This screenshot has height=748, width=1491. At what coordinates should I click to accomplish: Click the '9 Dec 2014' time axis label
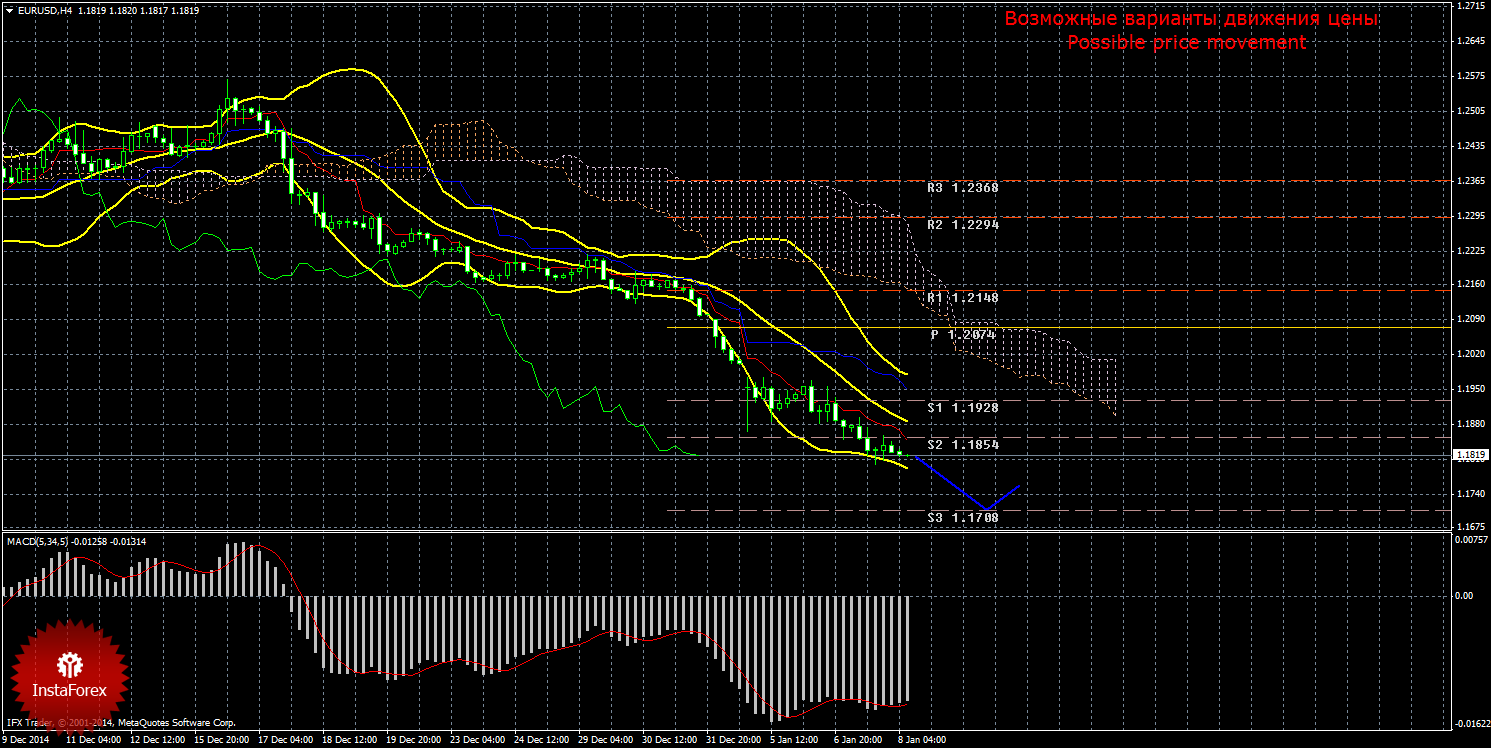pos(27,741)
